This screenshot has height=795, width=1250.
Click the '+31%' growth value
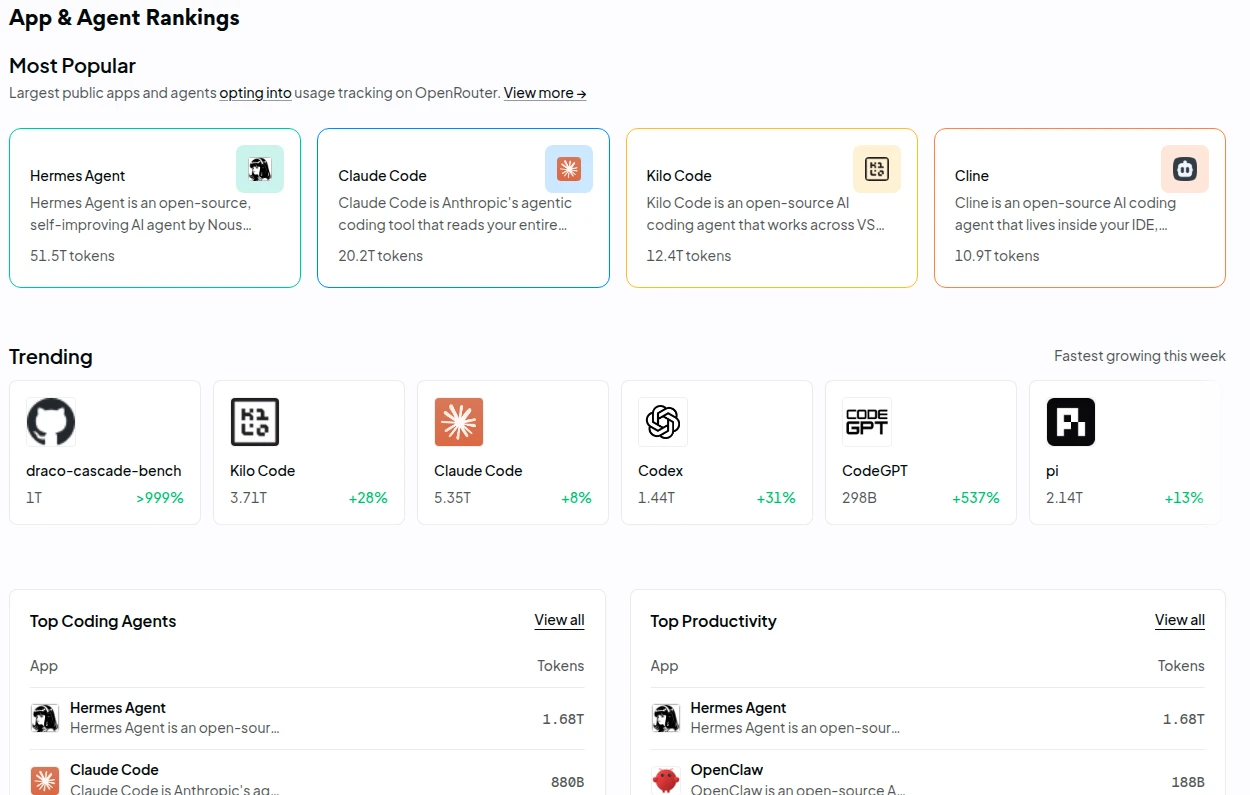776,498
